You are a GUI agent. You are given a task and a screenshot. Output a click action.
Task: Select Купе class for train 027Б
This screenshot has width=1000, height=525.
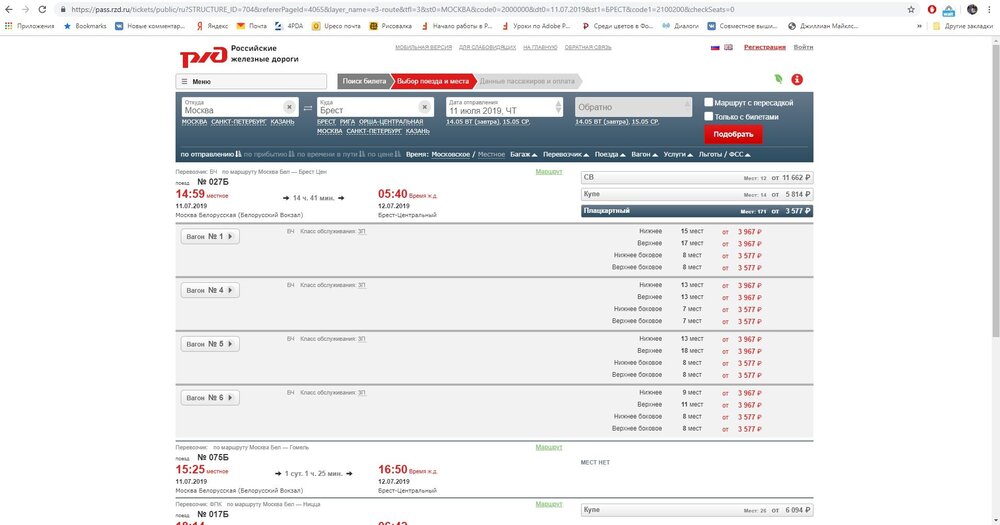coord(697,194)
